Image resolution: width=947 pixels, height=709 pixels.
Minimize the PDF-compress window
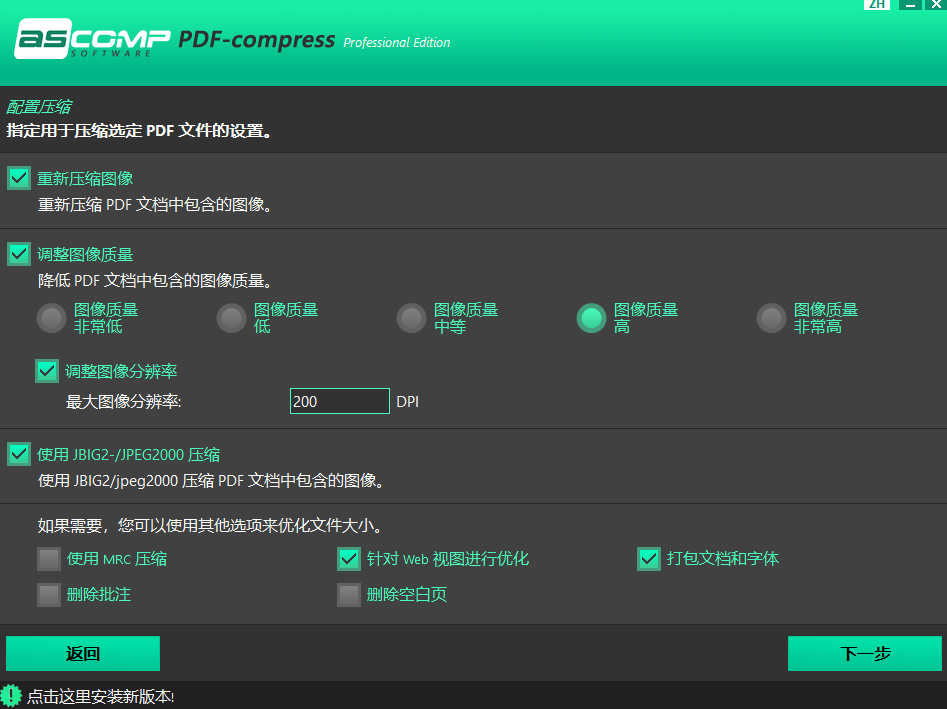(x=908, y=4)
